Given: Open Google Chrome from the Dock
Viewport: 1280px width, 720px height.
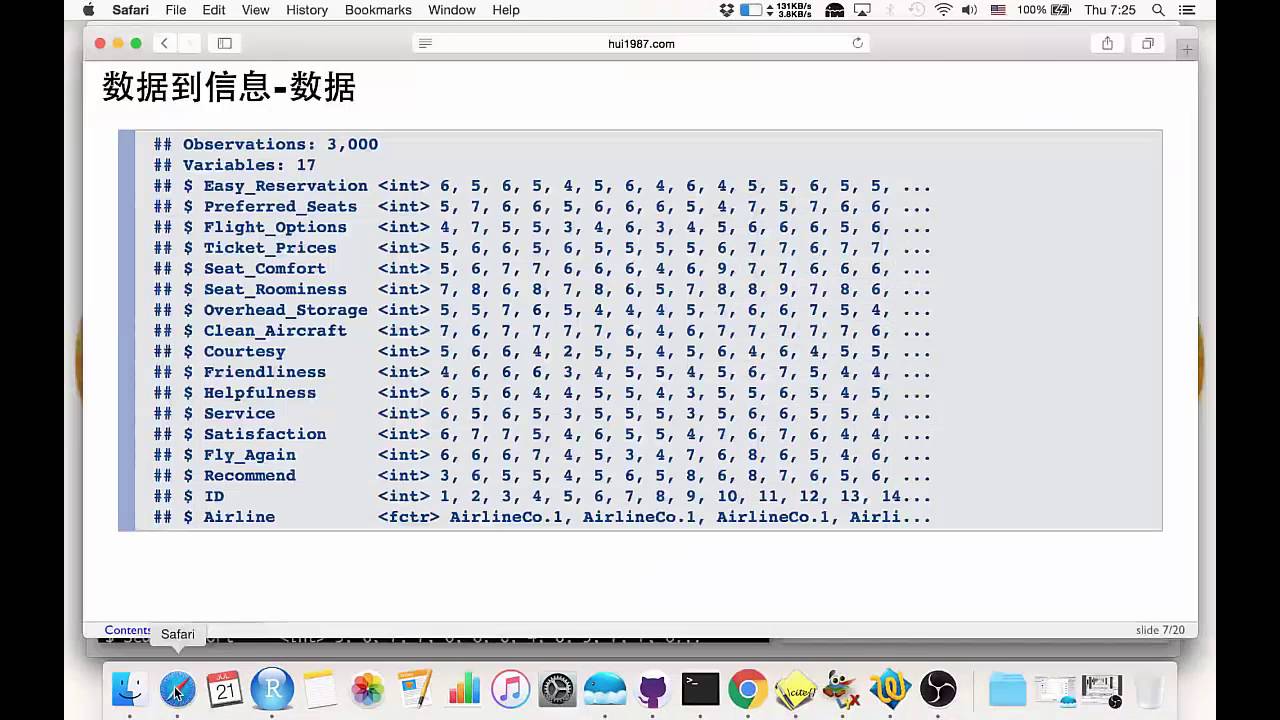Looking at the screenshot, I should [x=748, y=689].
